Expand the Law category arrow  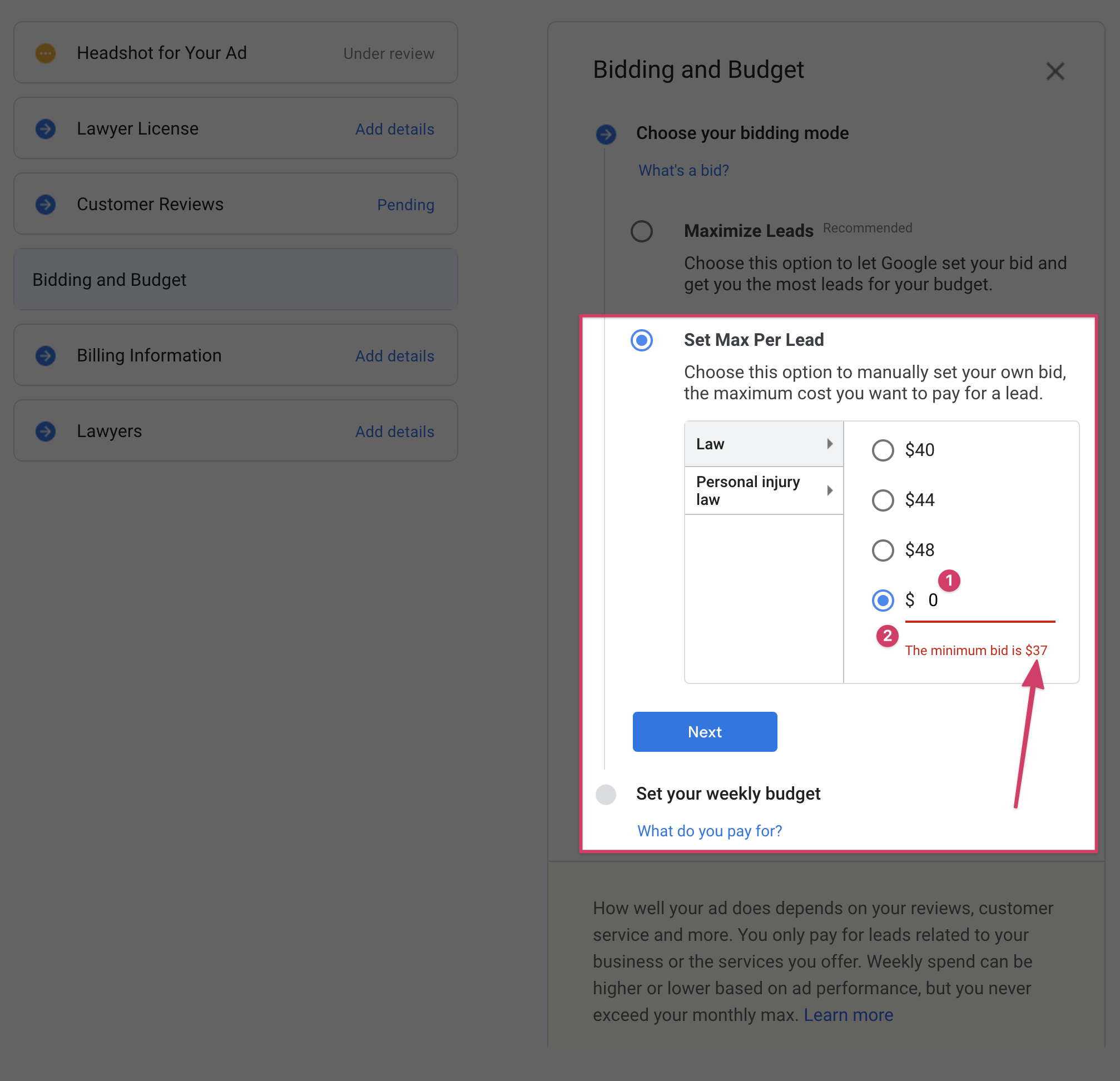coord(830,444)
